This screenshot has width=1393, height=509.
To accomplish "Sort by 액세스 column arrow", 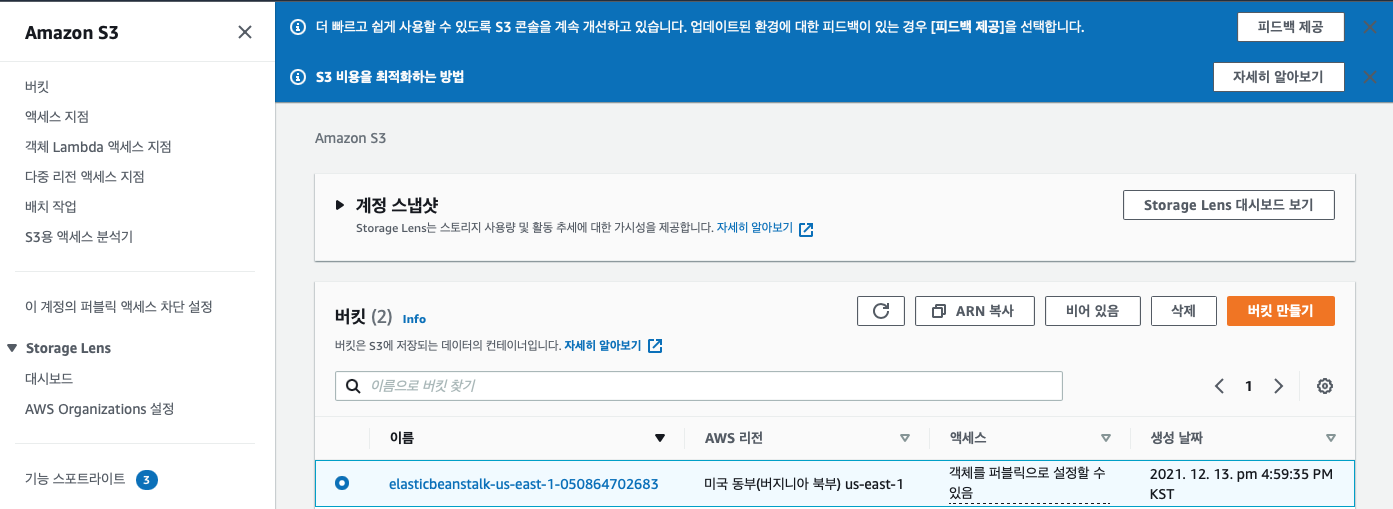I will tap(1106, 438).
